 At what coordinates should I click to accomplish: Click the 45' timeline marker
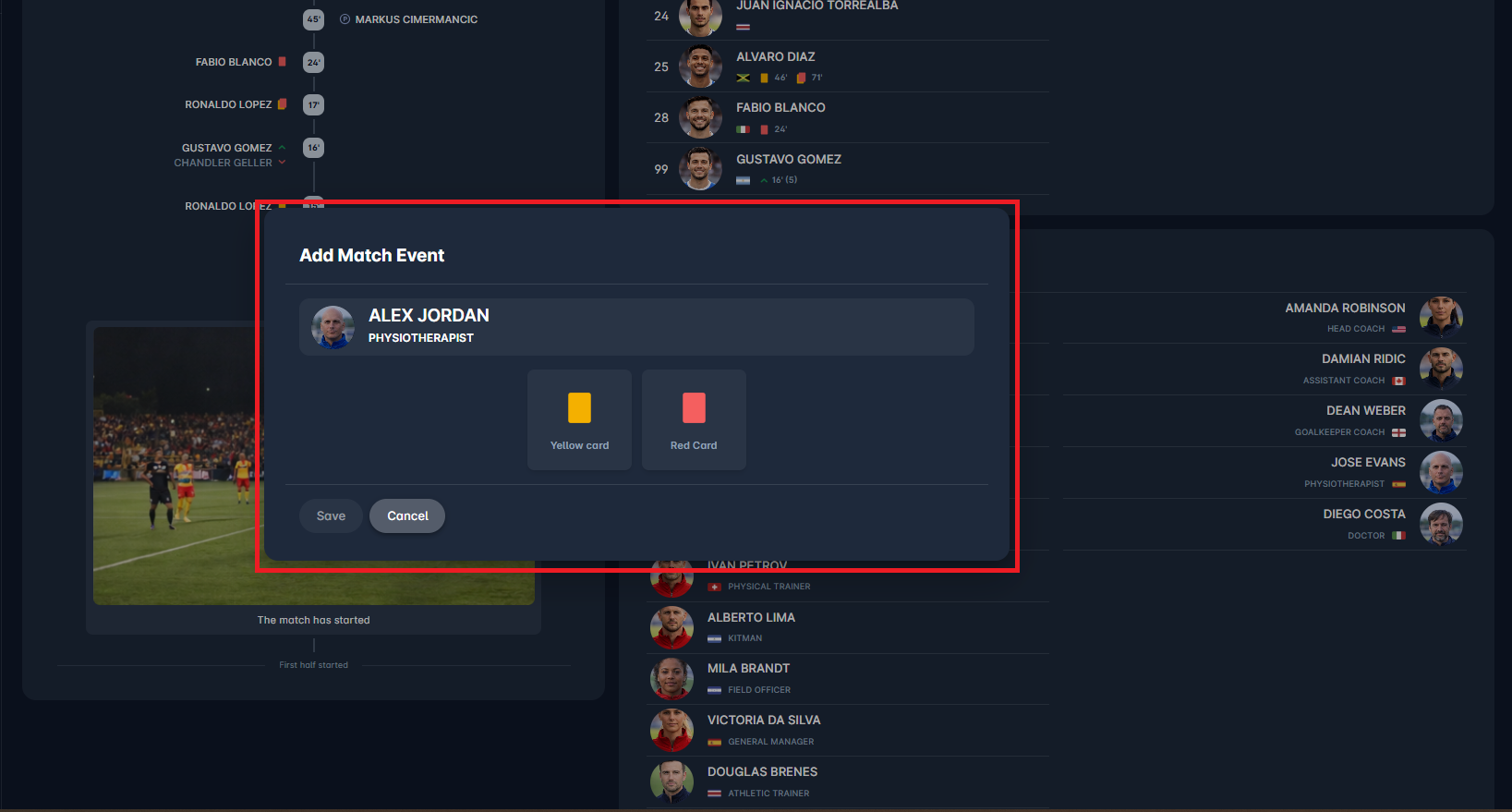pyautogui.click(x=314, y=19)
